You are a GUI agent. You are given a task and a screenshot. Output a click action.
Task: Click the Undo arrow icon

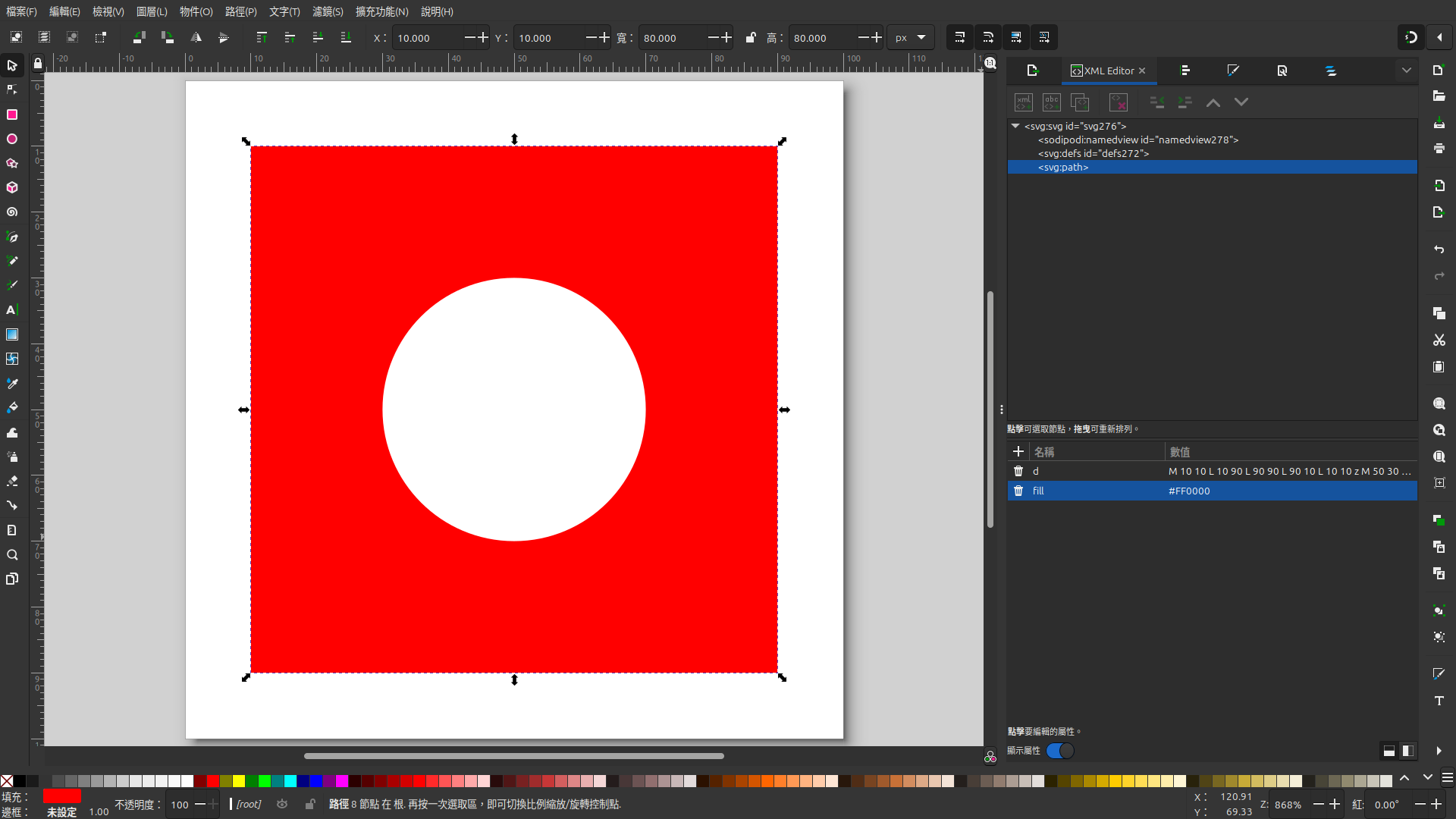click(x=1439, y=249)
